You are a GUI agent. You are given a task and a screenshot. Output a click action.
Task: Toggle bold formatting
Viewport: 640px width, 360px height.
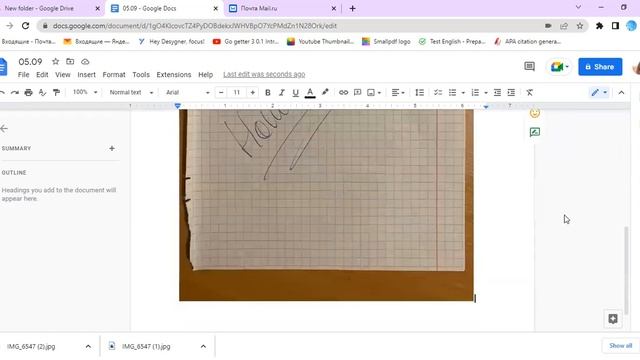(x=268, y=93)
